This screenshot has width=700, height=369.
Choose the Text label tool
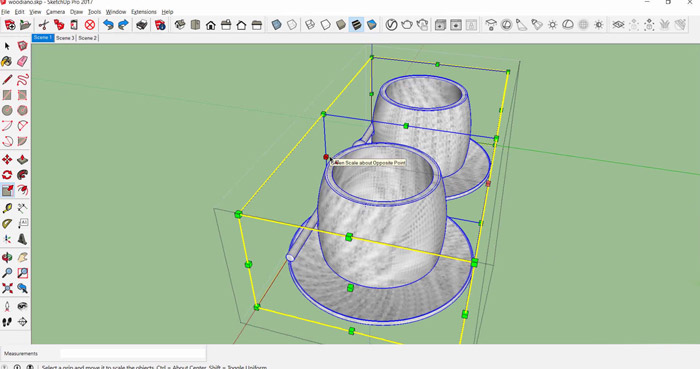tap(22, 224)
